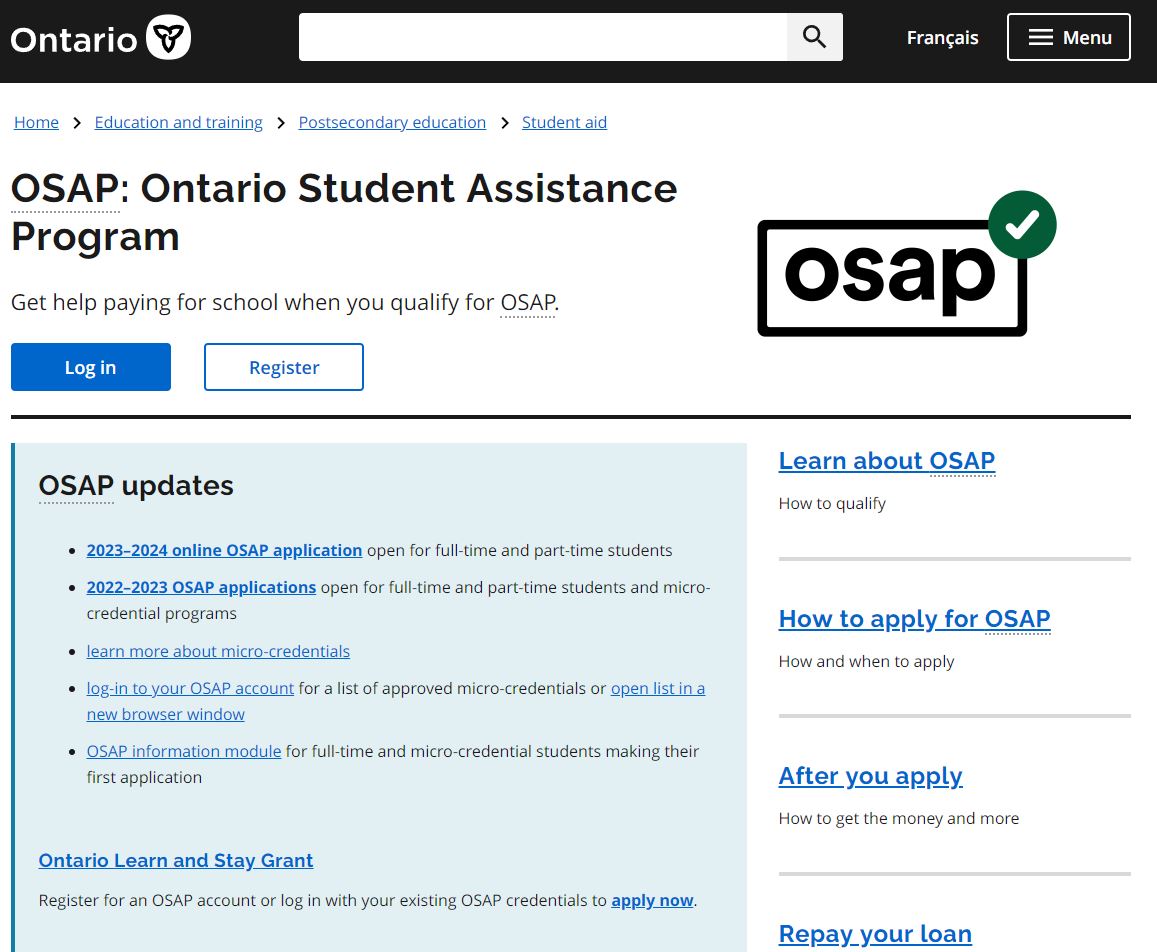Click 'Get help paying for school' tagline
Image resolution: width=1157 pixels, height=952 pixels.
point(285,303)
